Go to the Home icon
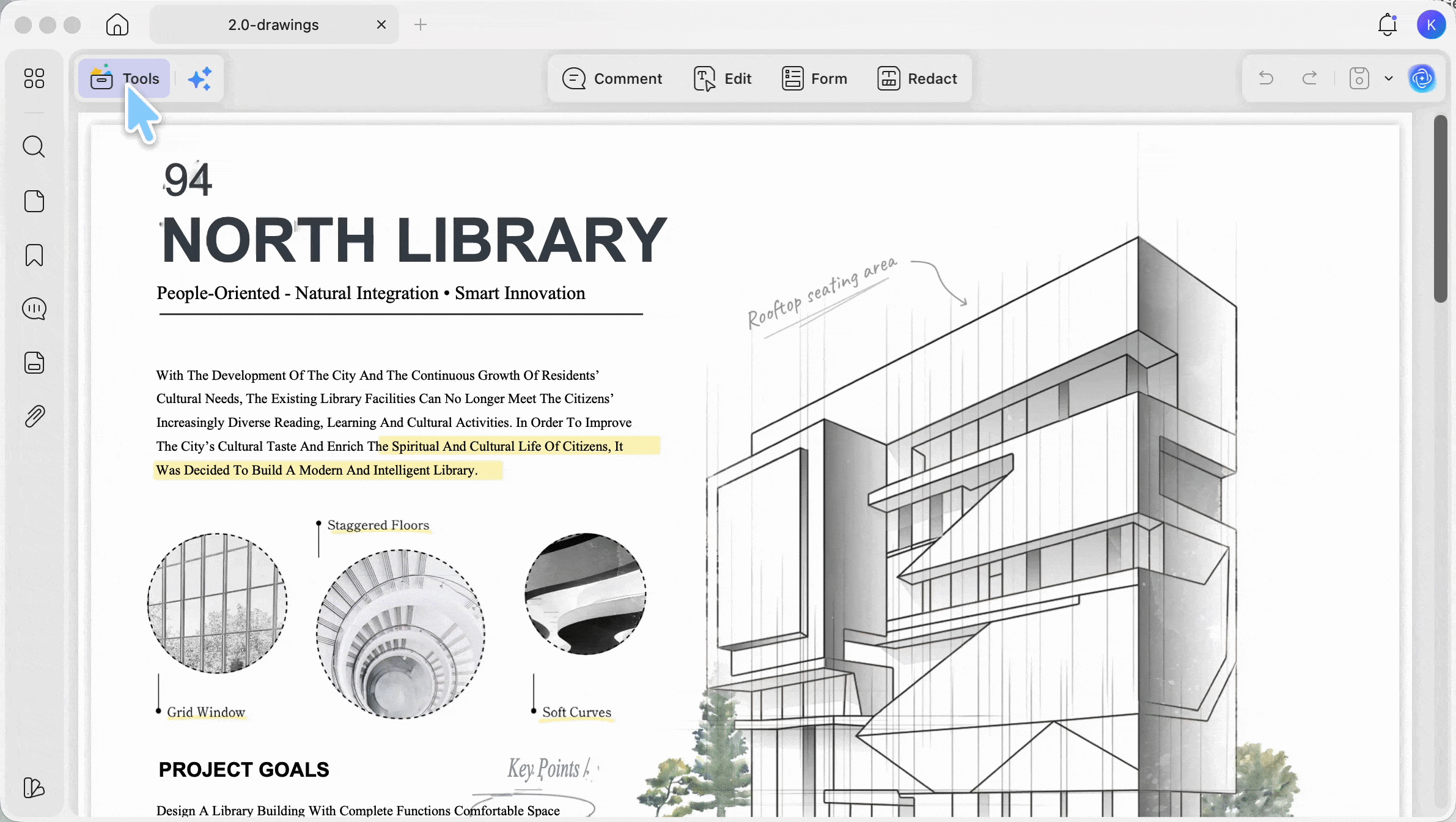This screenshot has width=1456, height=822. (x=117, y=24)
